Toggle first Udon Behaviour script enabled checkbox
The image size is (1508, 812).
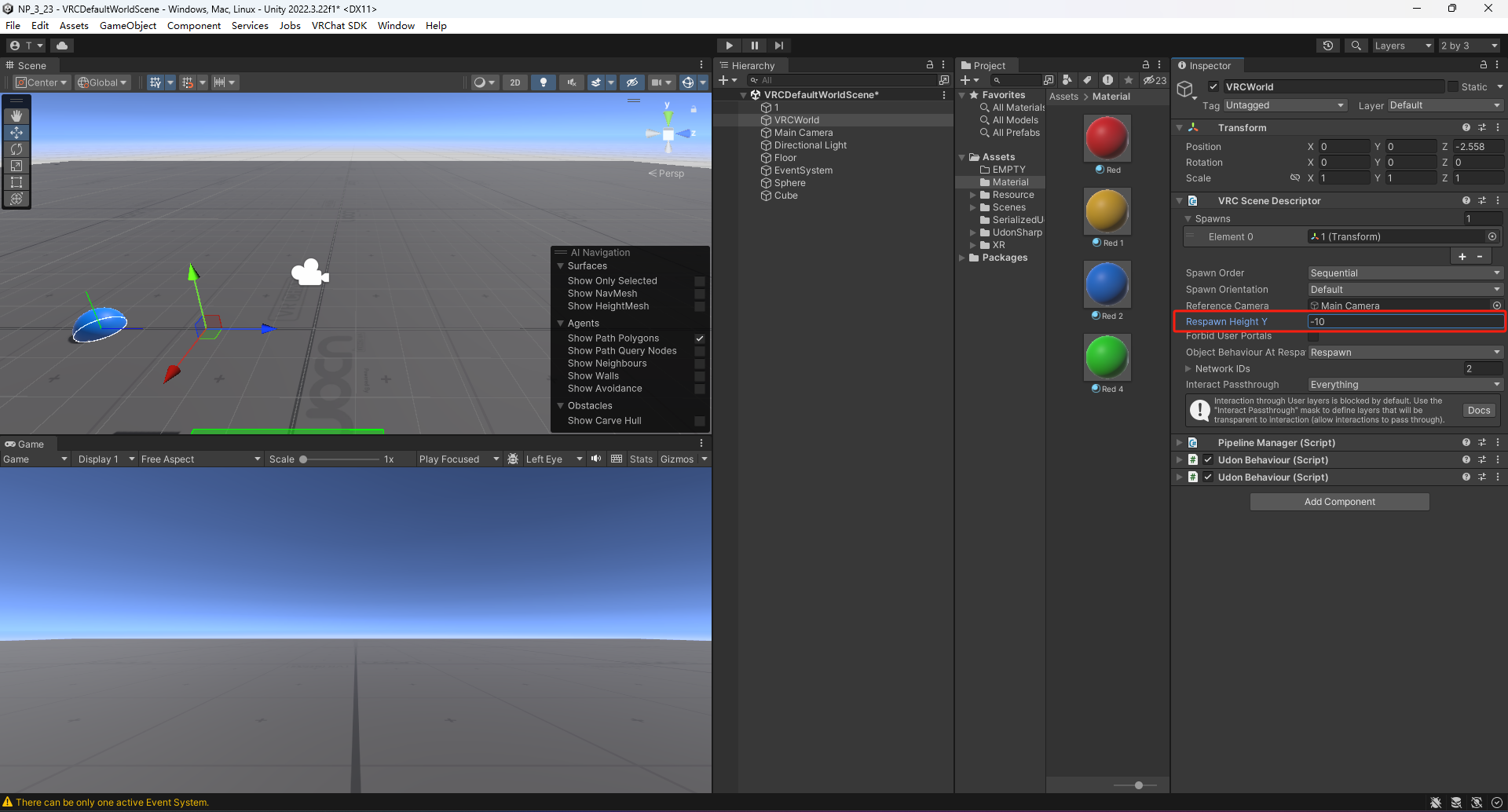point(1208,460)
